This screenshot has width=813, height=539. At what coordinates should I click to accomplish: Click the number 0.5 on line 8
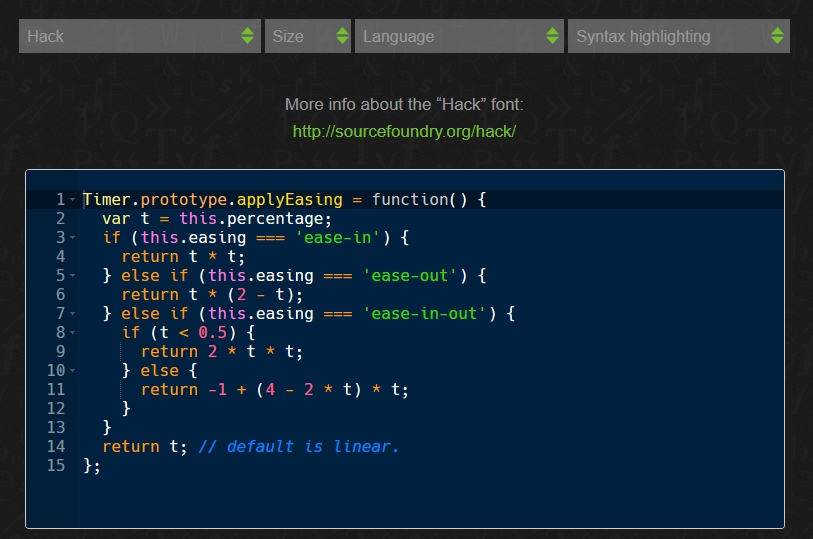213,332
